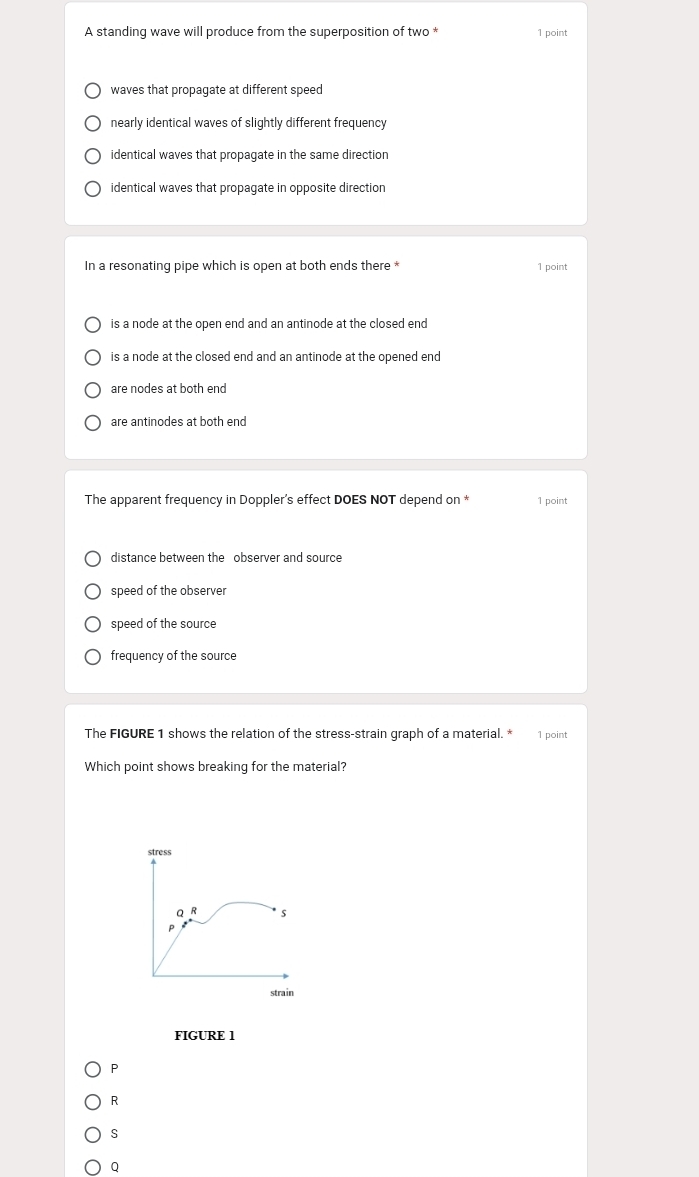Viewport: 699px width, 1177px height.
Task: Click the Doppler's effect question text
Action: 272,500
